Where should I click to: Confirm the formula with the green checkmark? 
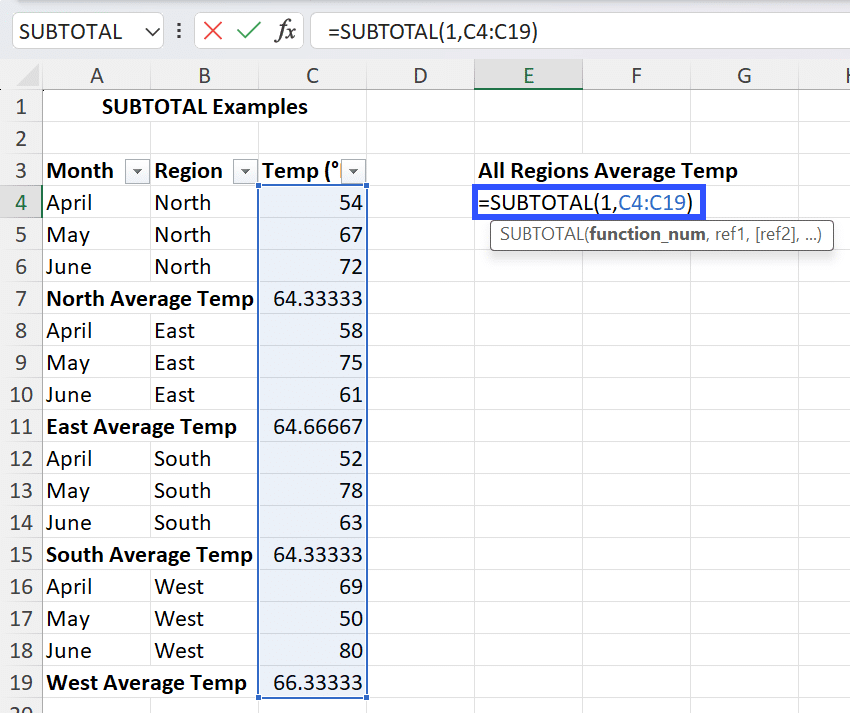249,31
